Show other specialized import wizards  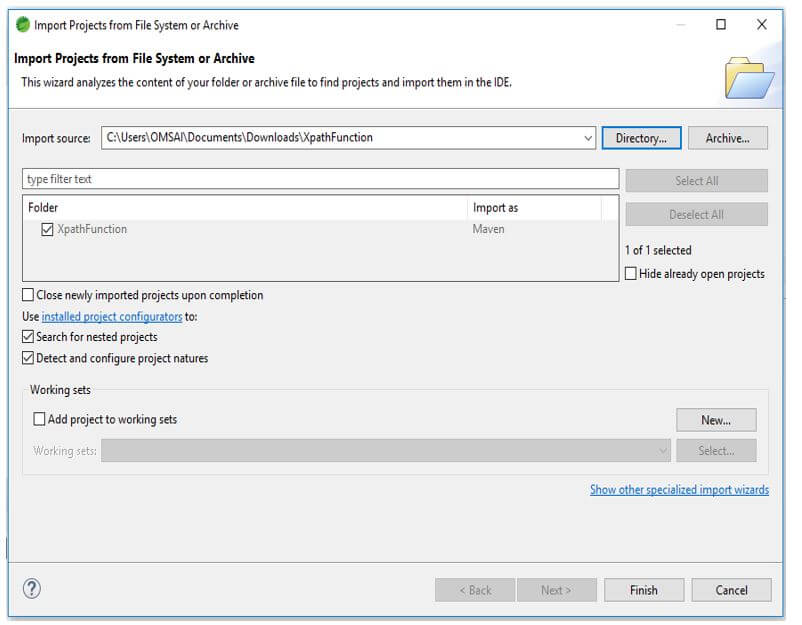point(679,490)
